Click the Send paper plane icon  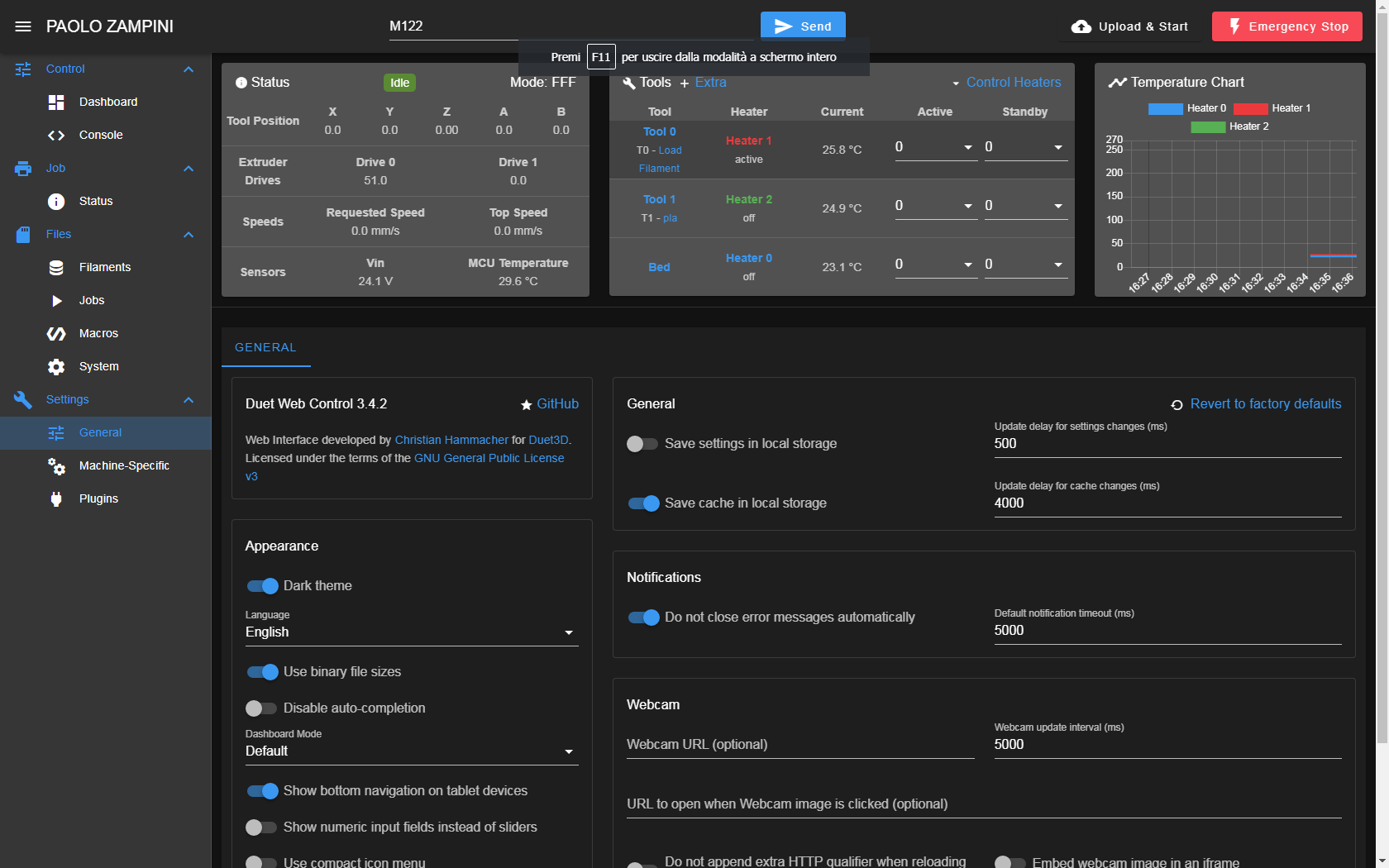click(783, 27)
